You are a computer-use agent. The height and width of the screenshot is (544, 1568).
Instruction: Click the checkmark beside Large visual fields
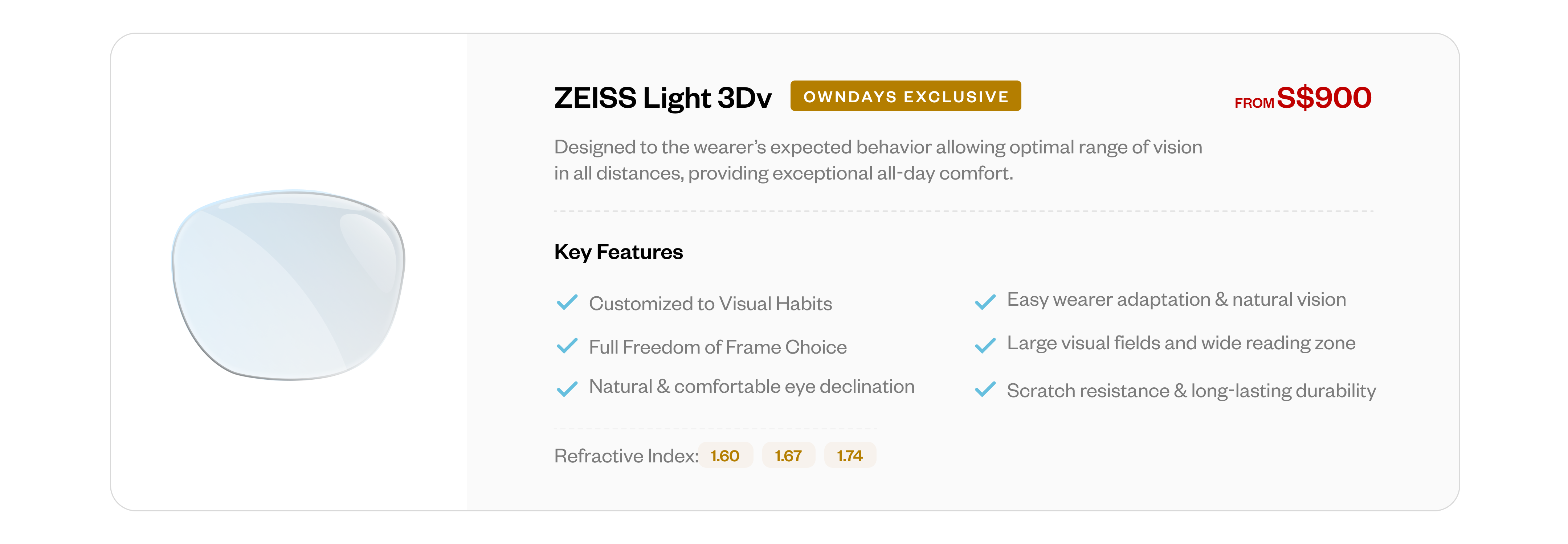985,346
